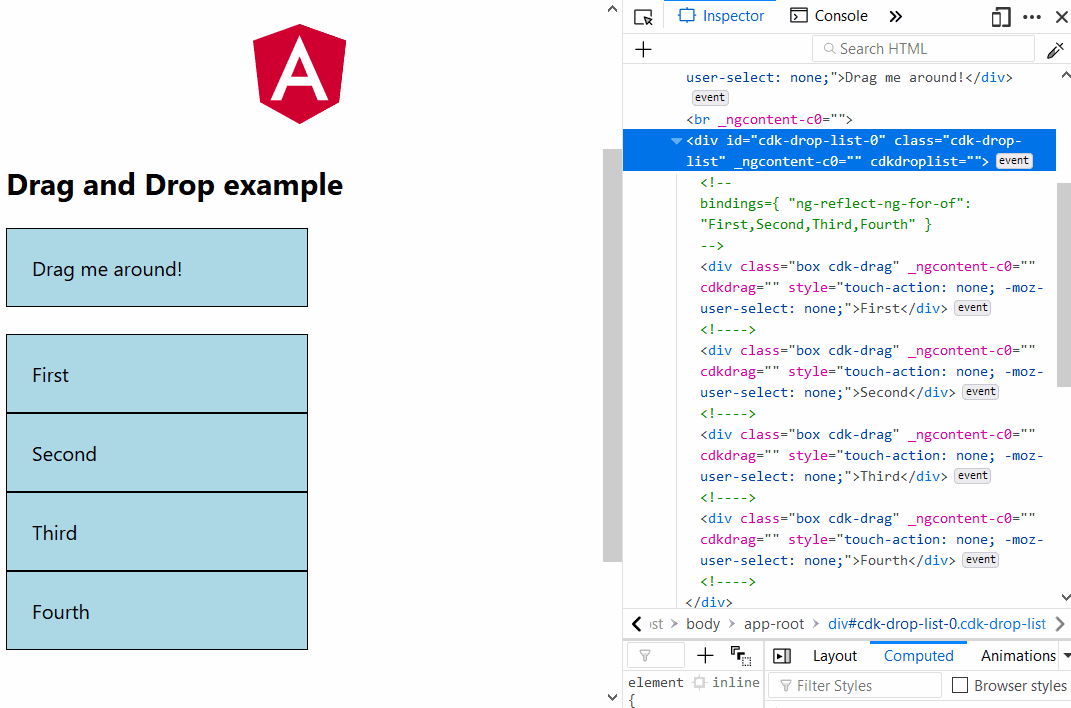This screenshot has height=708, width=1071.
Task: Open the Computed styles tab
Action: (x=918, y=655)
